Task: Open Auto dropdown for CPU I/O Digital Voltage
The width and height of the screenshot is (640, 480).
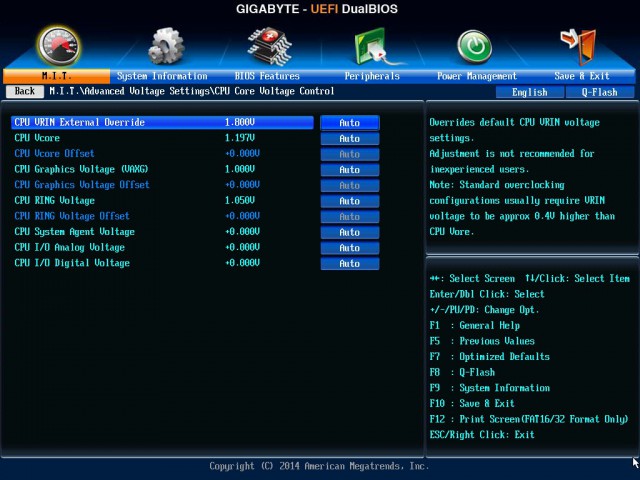Action: coord(350,264)
